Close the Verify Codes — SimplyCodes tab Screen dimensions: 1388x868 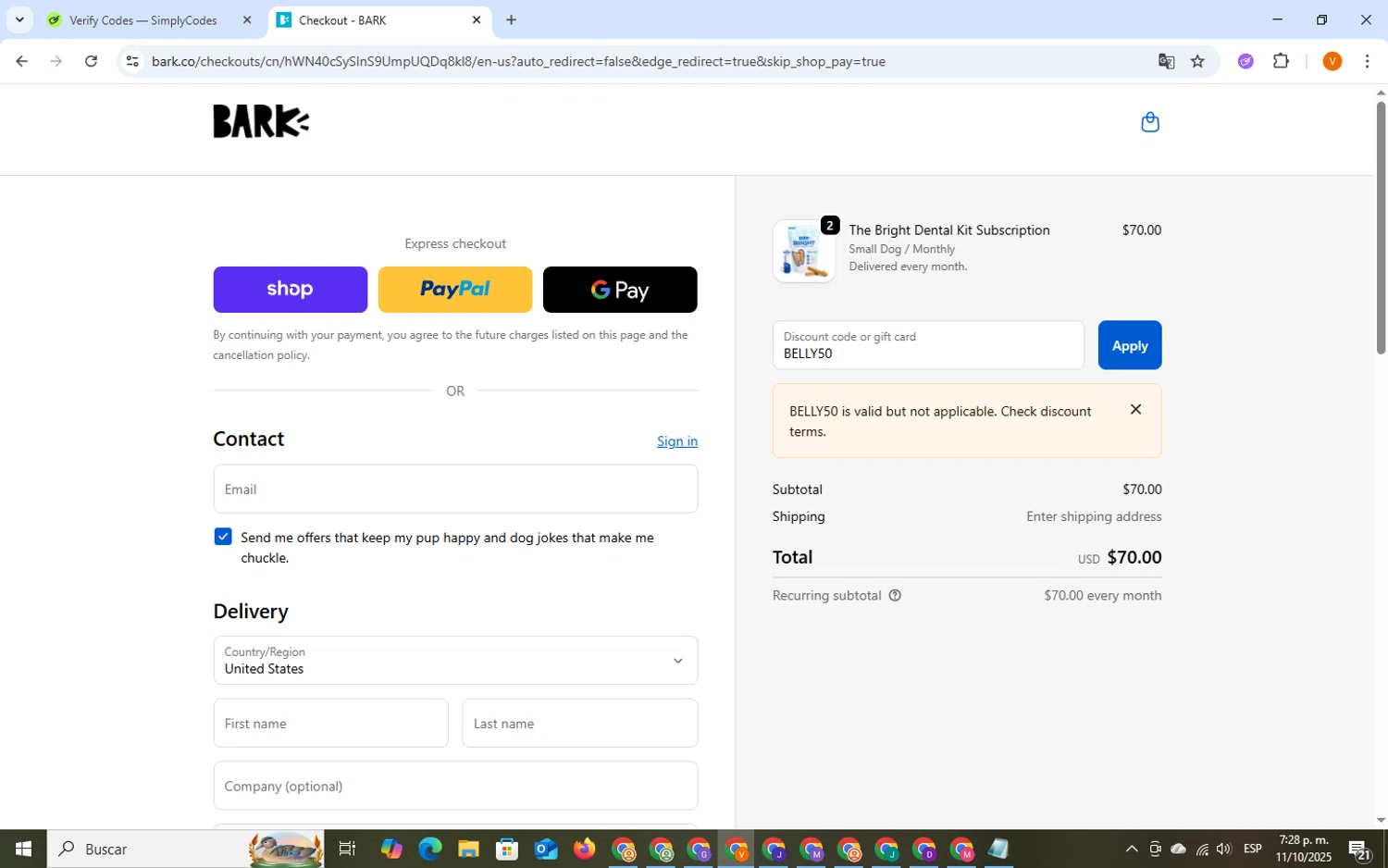[x=246, y=19]
